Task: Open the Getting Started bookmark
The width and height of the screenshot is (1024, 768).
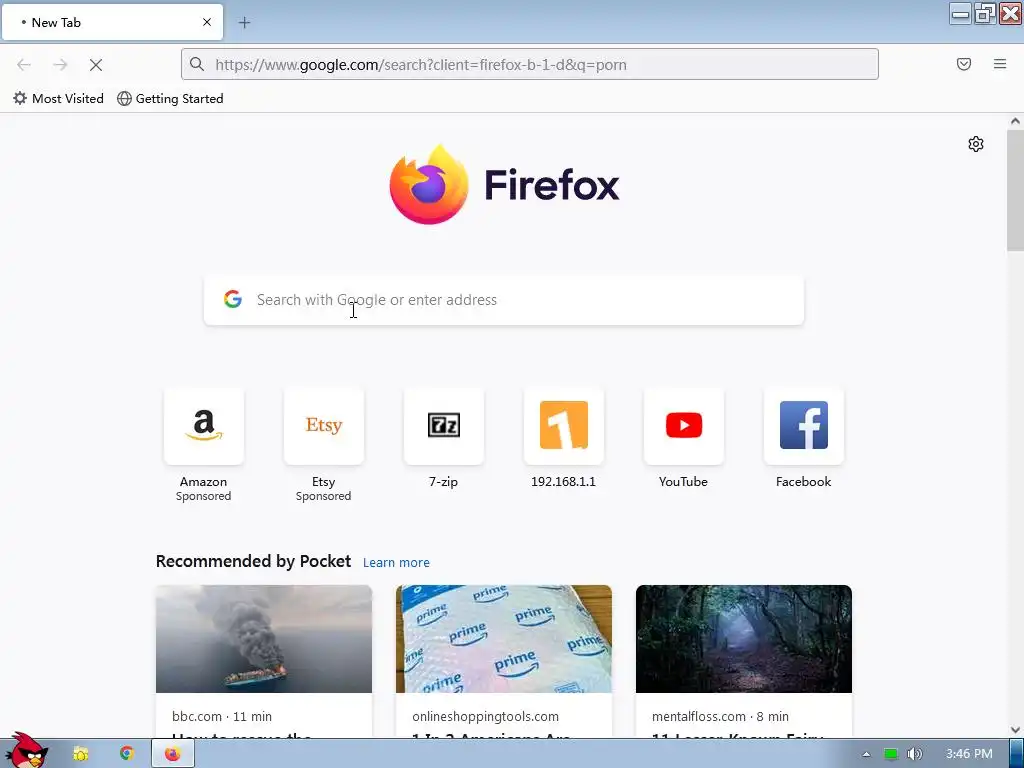Action: point(170,99)
